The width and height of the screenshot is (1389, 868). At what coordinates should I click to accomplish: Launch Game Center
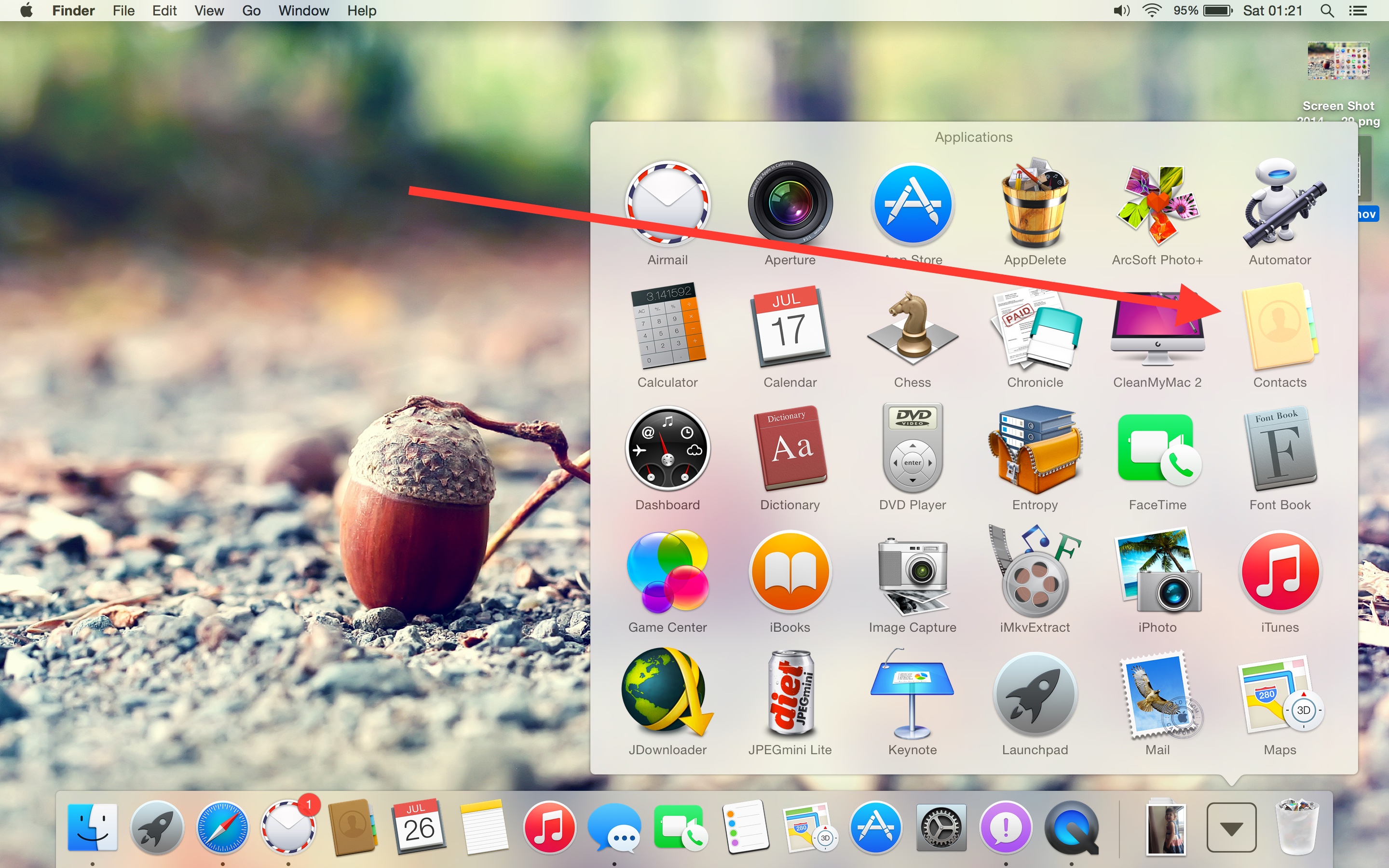(667, 571)
